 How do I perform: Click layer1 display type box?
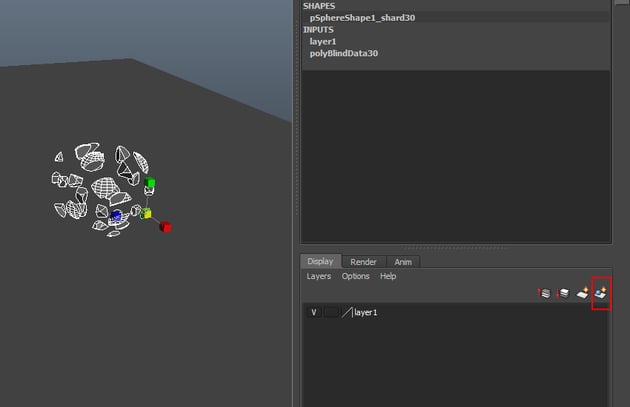click(331, 312)
